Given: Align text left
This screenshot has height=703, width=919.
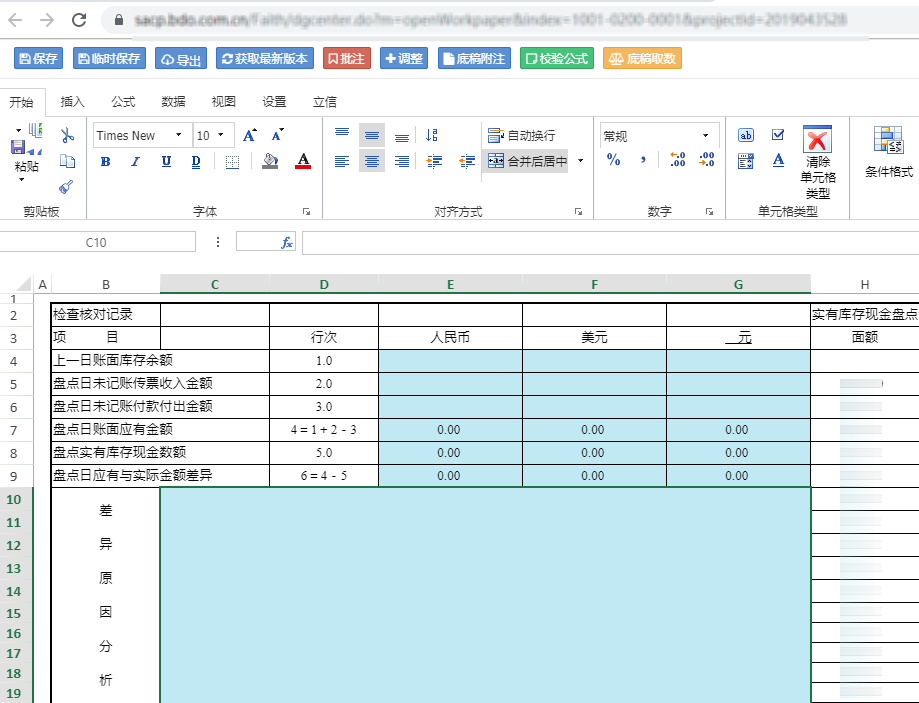Looking at the screenshot, I should click(342, 161).
